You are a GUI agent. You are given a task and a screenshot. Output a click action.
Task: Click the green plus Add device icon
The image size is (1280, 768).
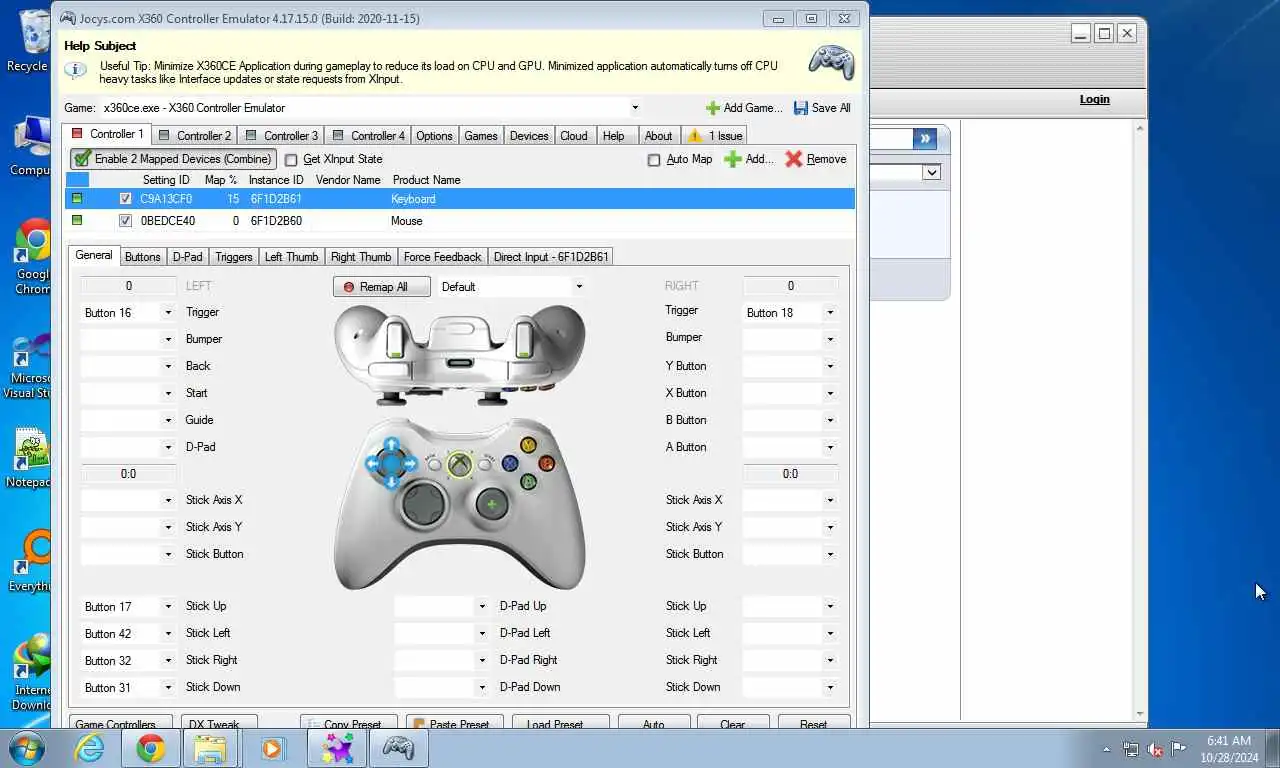coord(733,159)
